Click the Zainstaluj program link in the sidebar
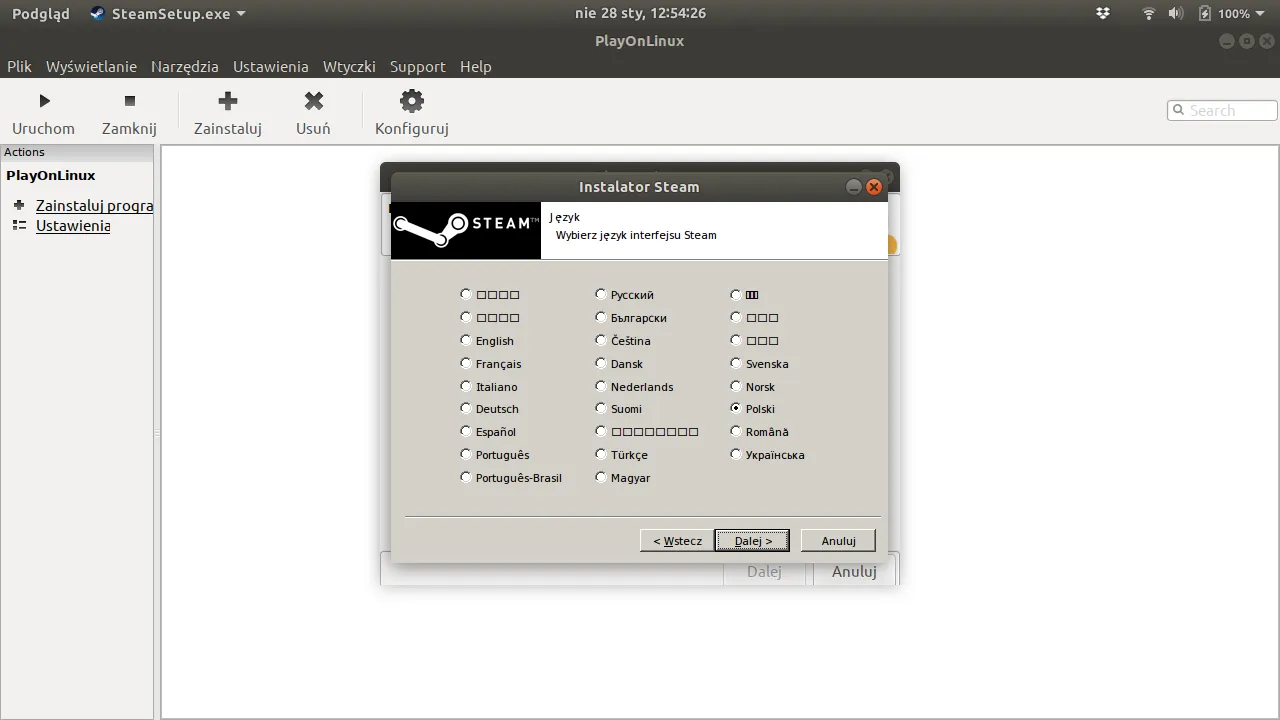This screenshot has width=1280, height=720. click(94, 205)
